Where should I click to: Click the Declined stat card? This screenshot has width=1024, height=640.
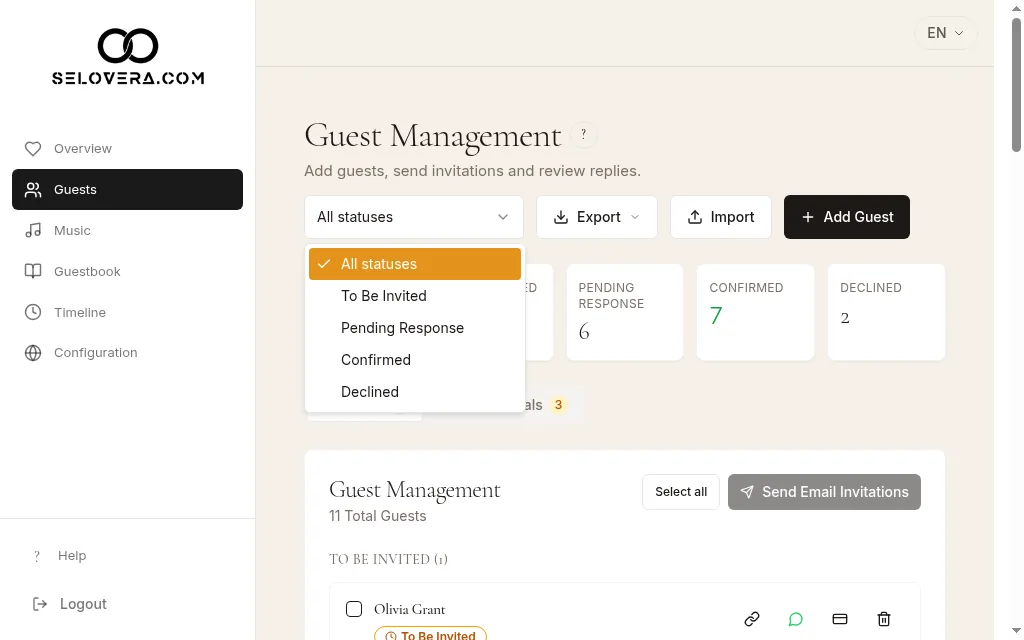click(x=886, y=312)
